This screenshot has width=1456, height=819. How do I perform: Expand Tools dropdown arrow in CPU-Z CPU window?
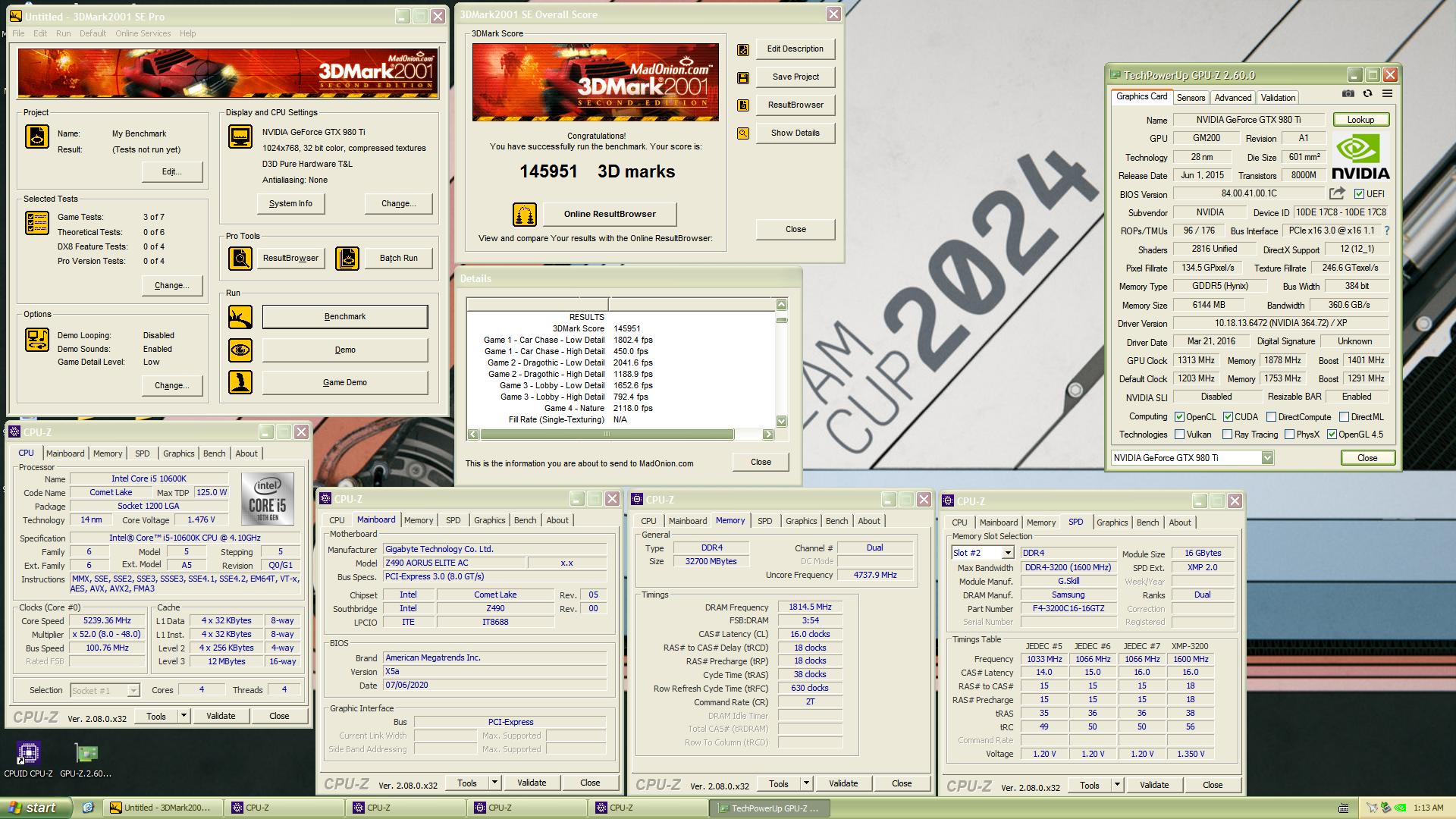pos(183,716)
